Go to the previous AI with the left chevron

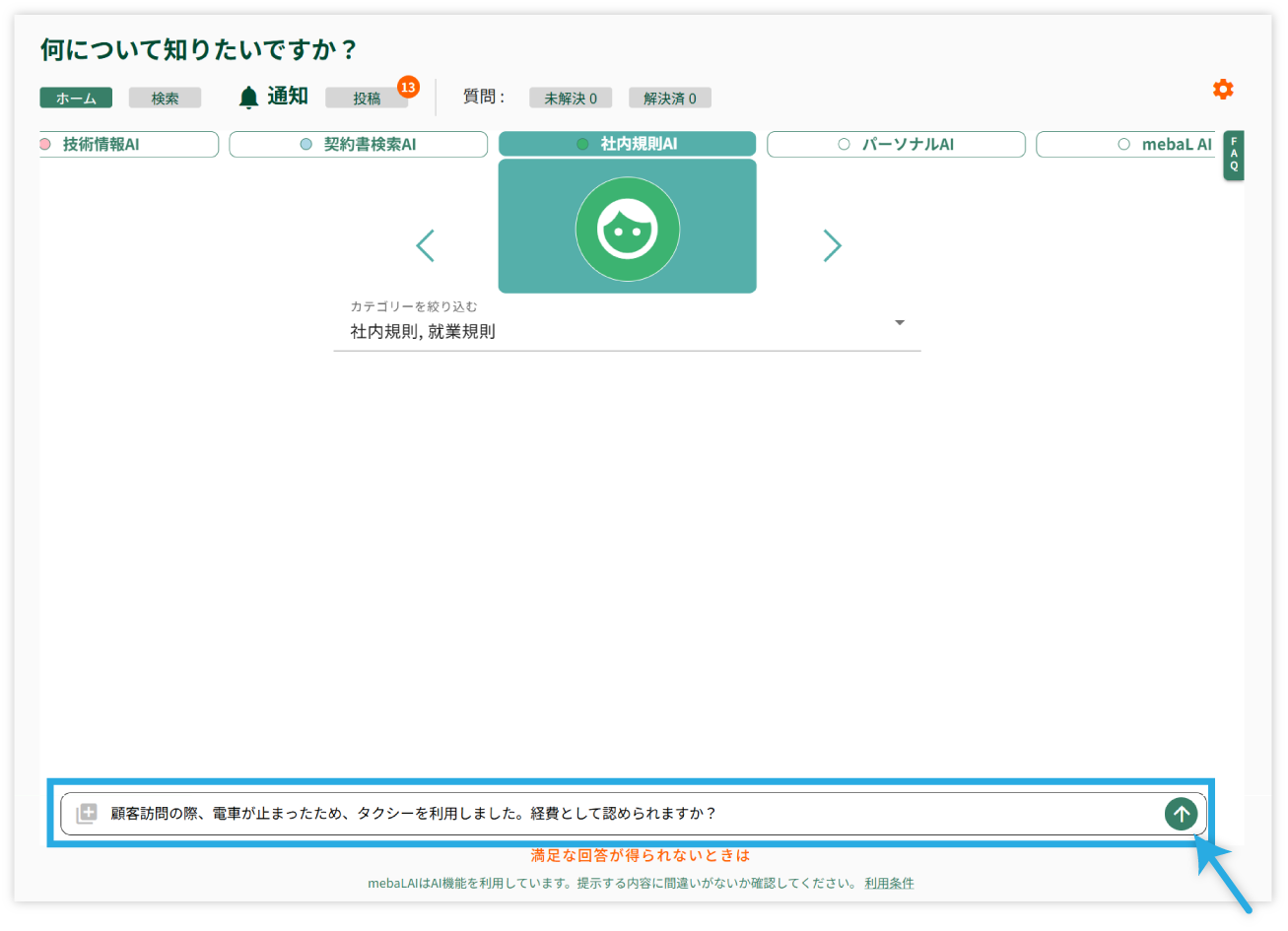click(425, 245)
